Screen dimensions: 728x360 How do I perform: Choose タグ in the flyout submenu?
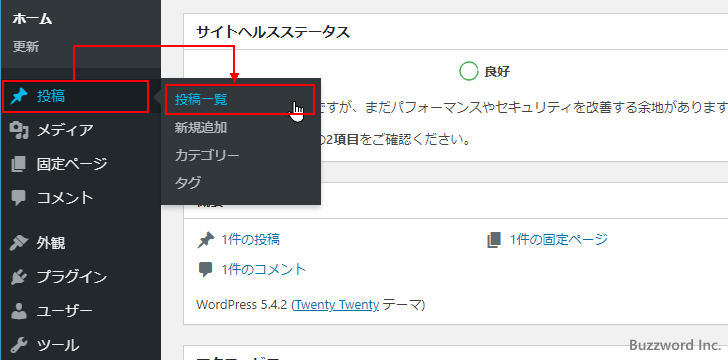tap(188, 183)
